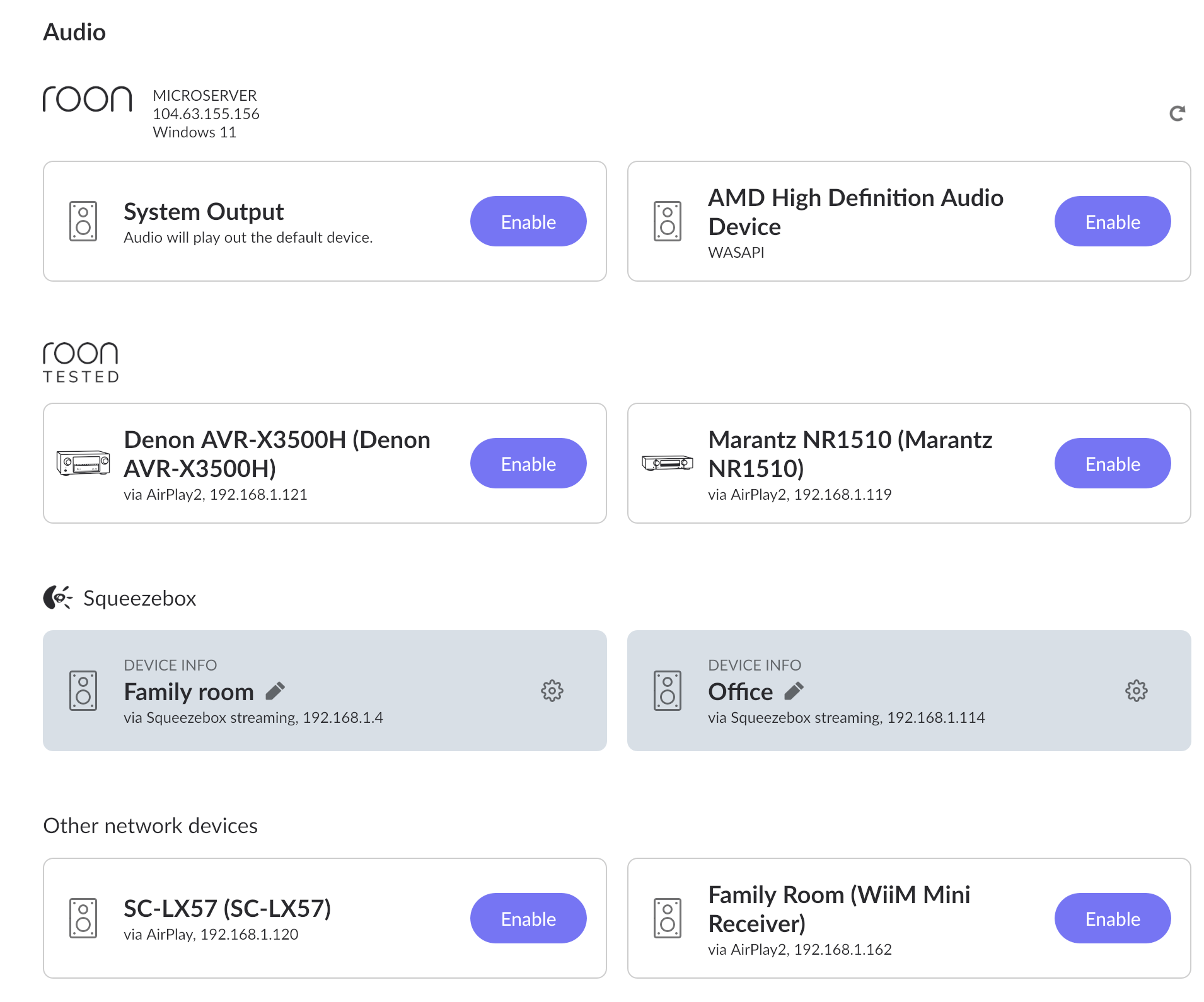Viewport: 1204px width, 1002px height.
Task: Click the Office speaker icon
Action: (668, 691)
